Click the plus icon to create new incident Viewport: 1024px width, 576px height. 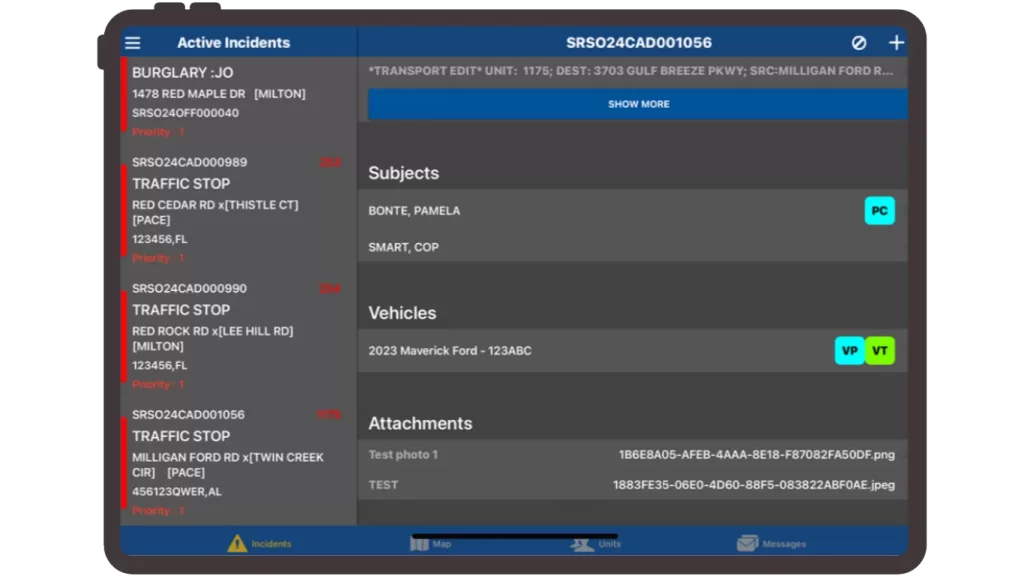896,42
